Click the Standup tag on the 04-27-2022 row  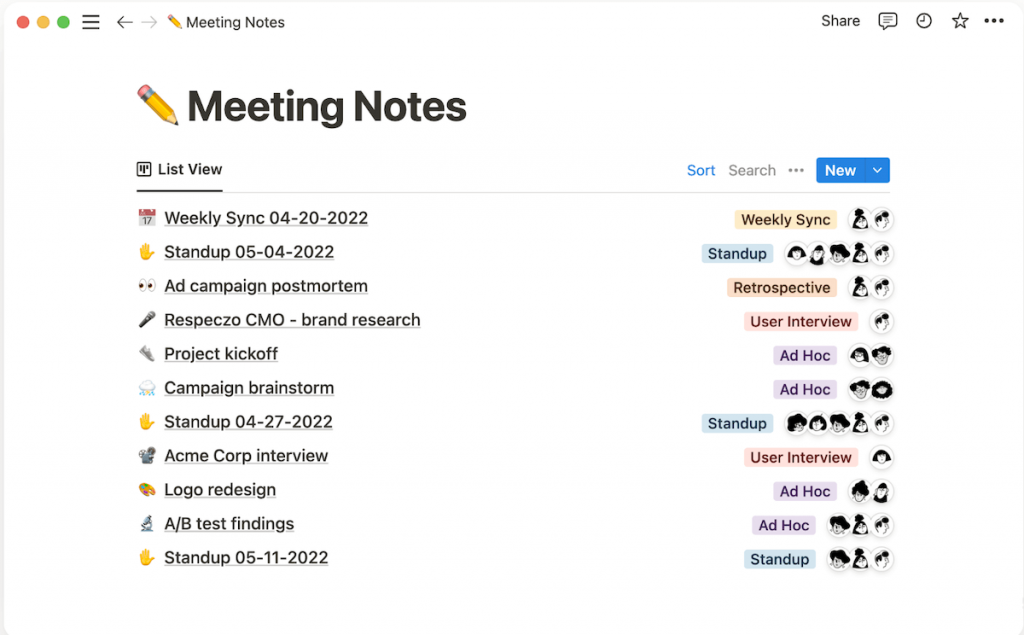737,422
